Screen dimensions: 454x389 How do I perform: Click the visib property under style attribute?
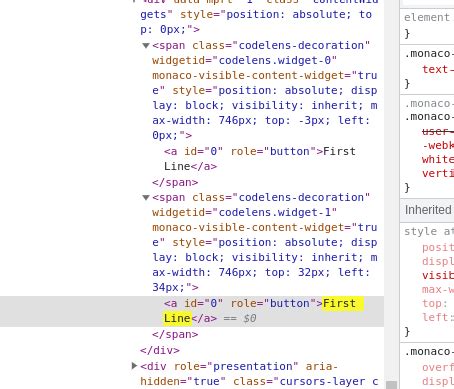tap(438, 275)
